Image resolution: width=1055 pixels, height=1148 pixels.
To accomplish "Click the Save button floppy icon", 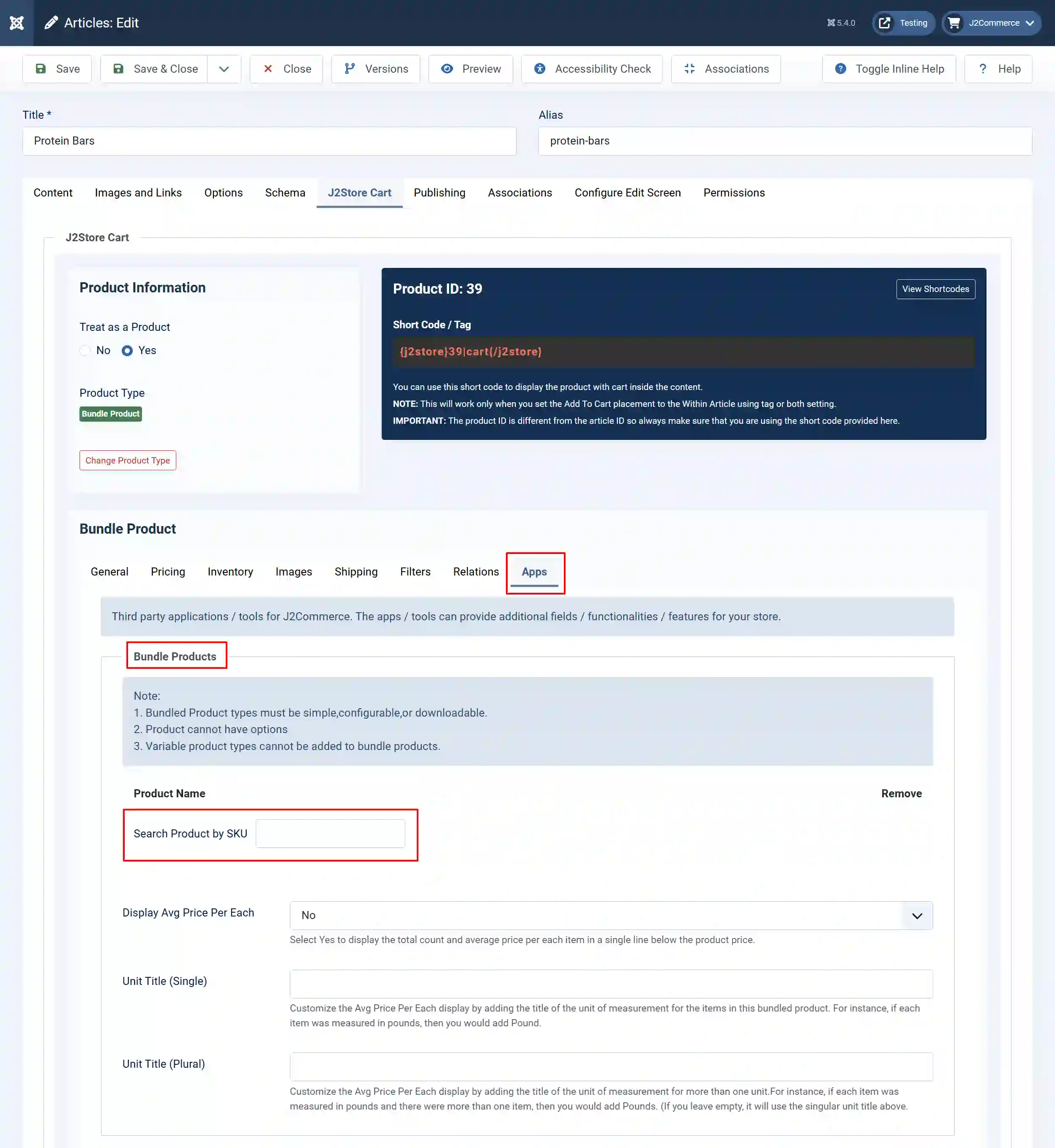I will coord(41,69).
